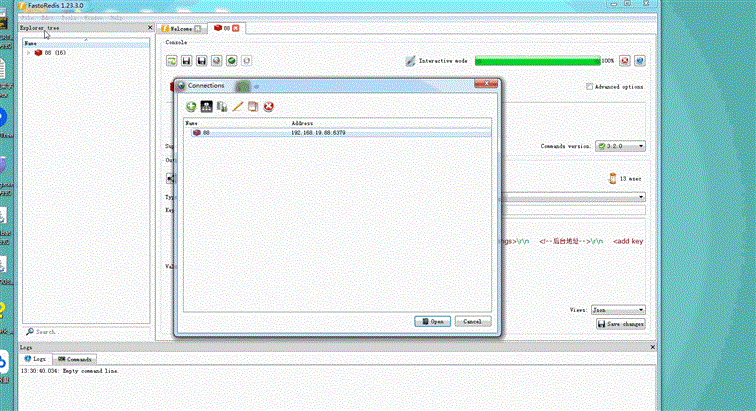Click the 13 msec timer icon
This screenshot has height=411, width=756.
point(612,178)
